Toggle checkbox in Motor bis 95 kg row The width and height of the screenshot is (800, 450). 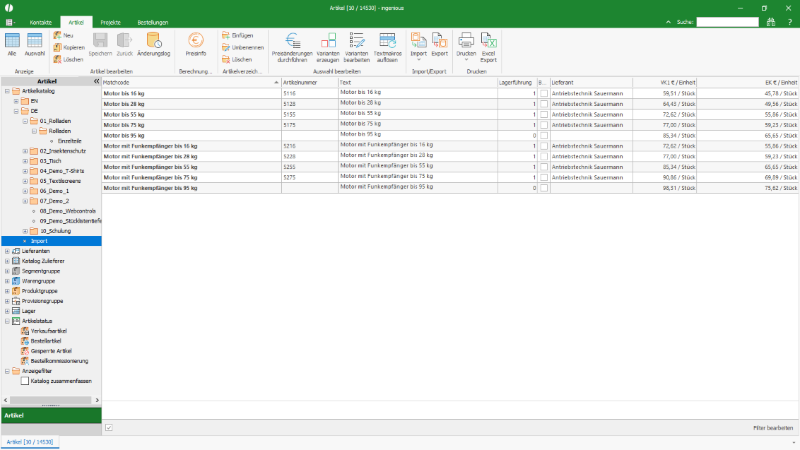(x=544, y=136)
